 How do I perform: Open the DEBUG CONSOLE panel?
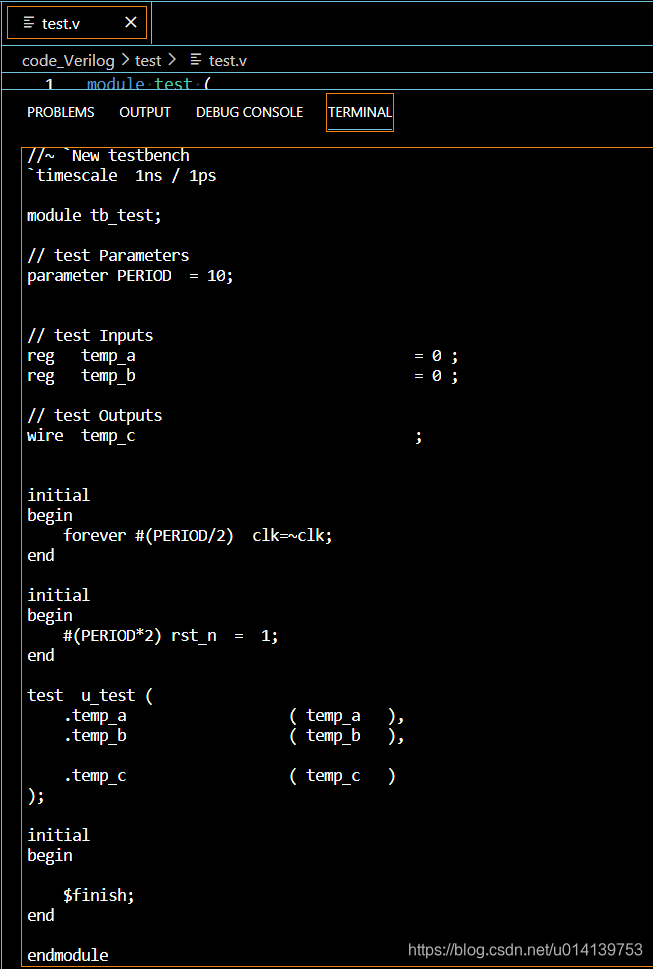249,112
